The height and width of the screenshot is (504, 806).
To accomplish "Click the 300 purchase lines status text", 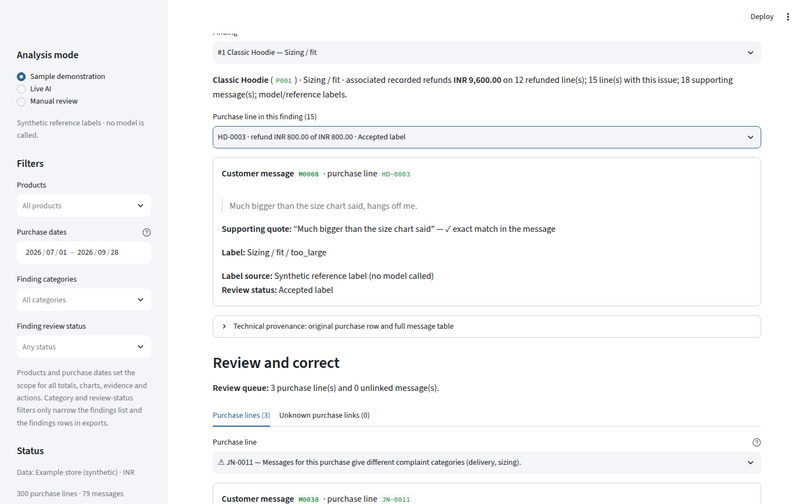I will point(70,494).
